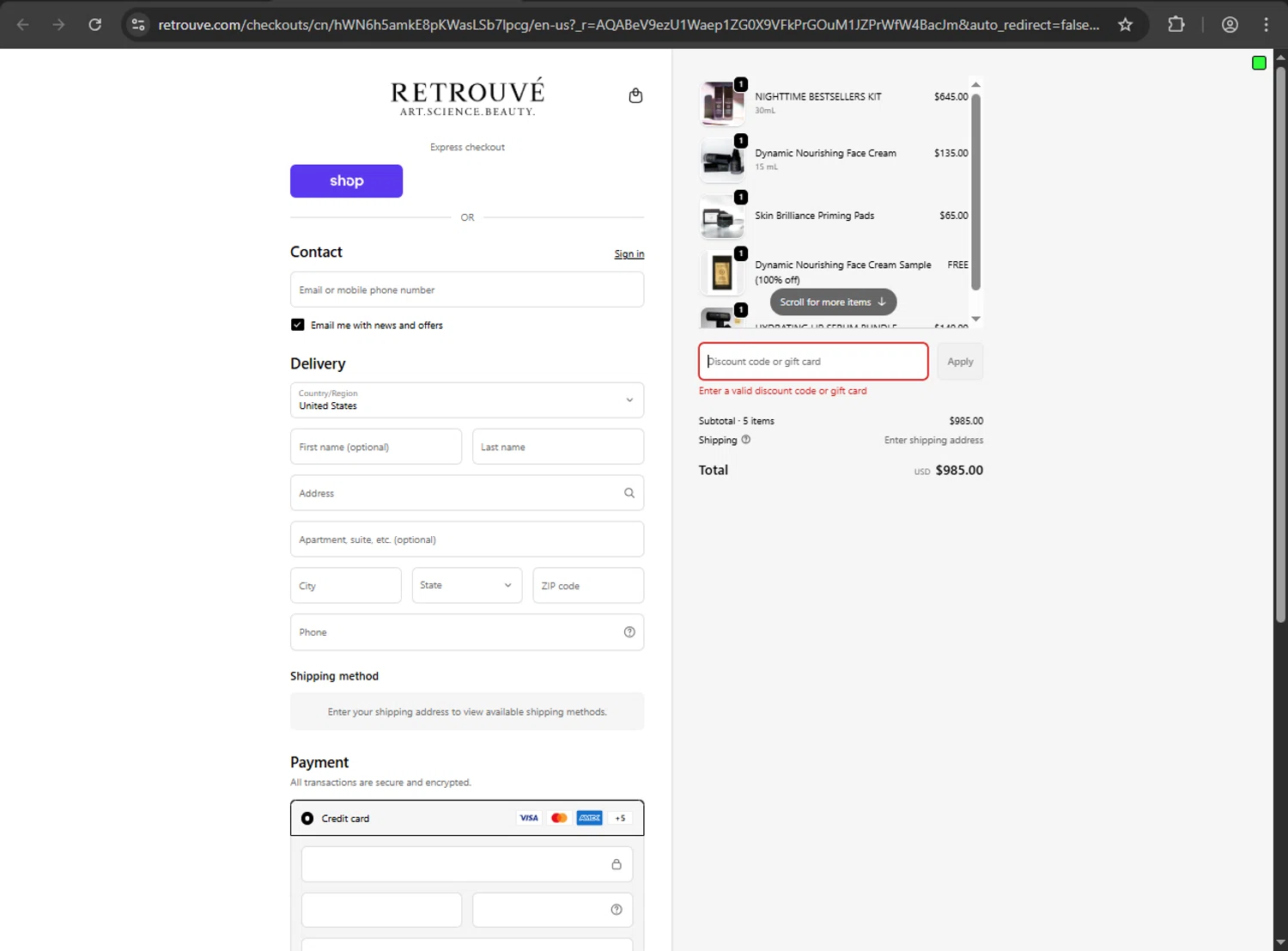Open the browser extensions puzzle icon
The image size is (1288, 951).
tap(1176, 24)
